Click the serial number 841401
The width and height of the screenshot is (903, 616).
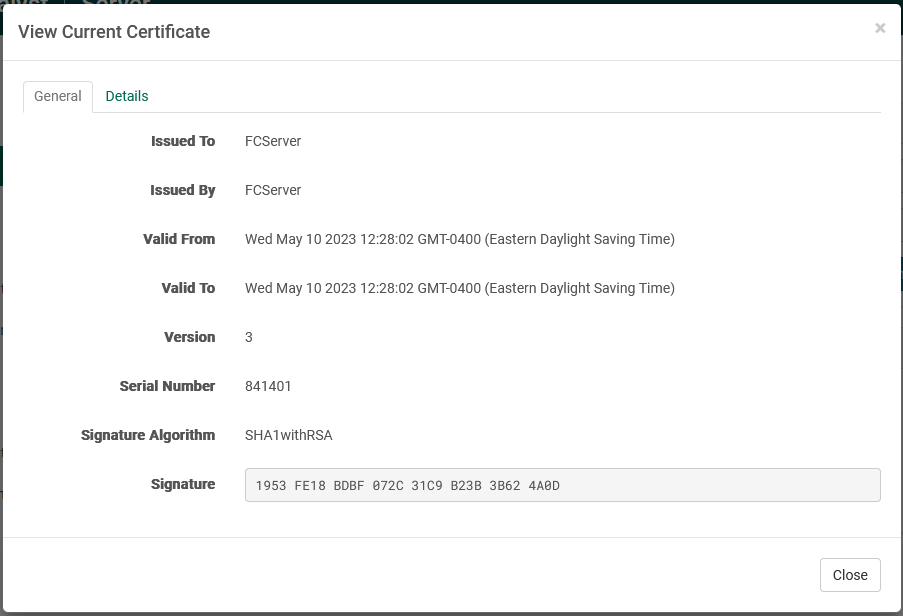(x=268, y=386)
